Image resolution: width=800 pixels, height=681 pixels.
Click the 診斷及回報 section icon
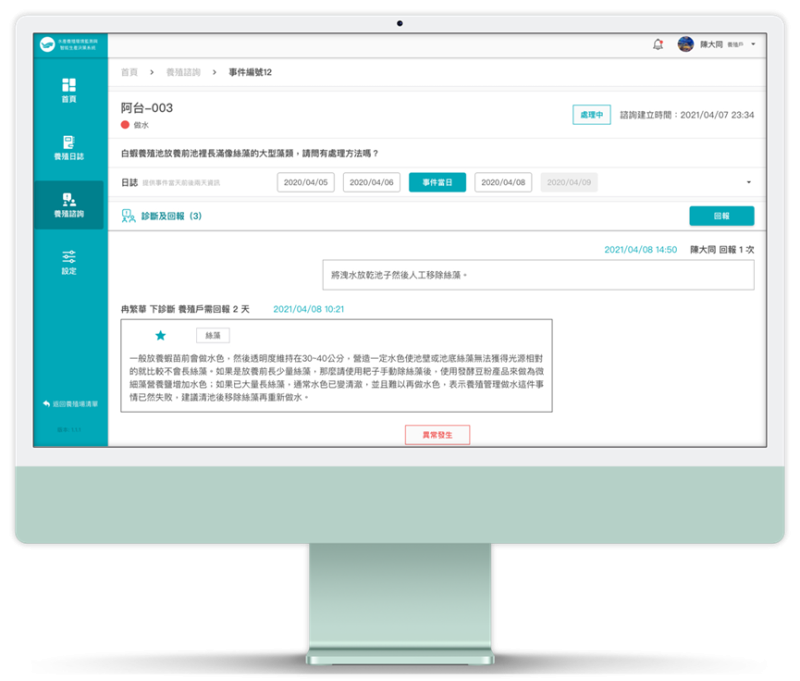pos(128,215)
